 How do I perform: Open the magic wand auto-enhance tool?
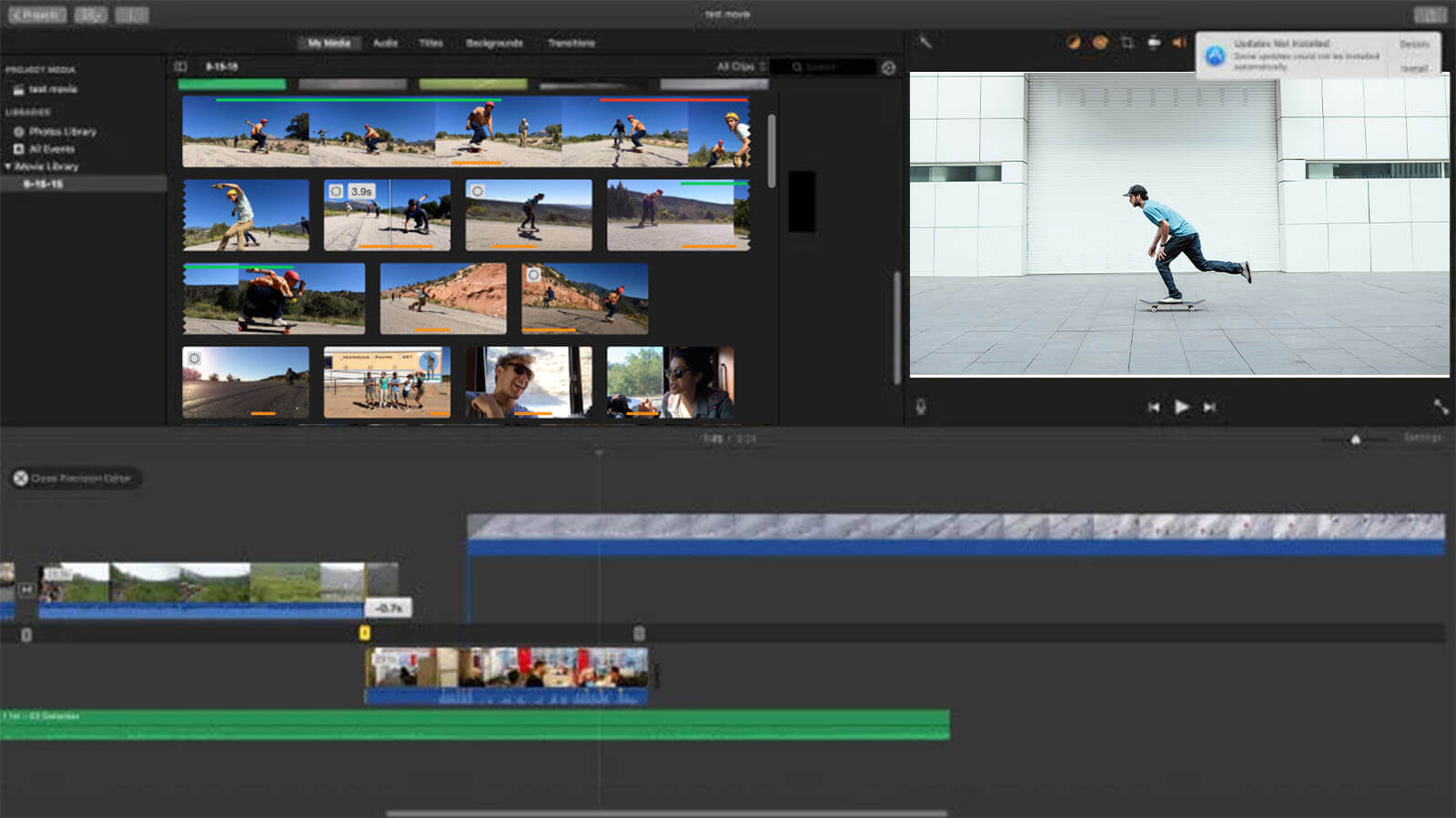click(924, 42)
